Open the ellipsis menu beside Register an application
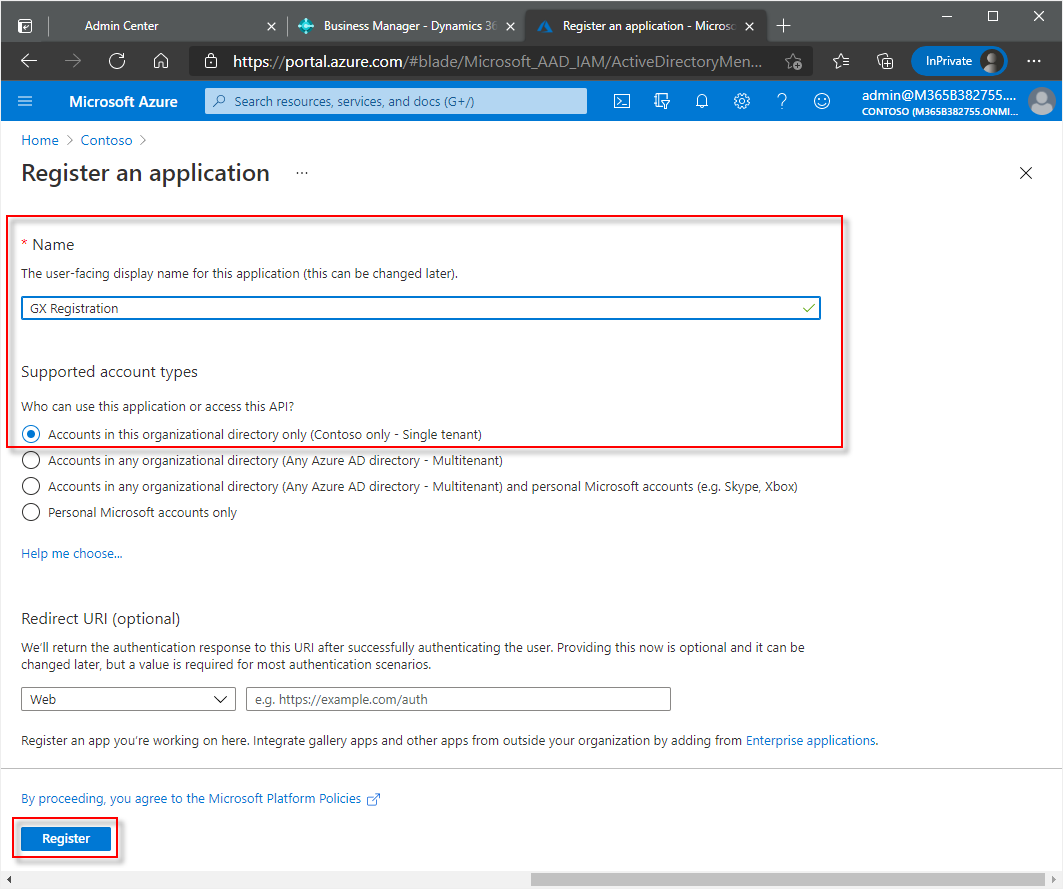 (x=301, y=173)
